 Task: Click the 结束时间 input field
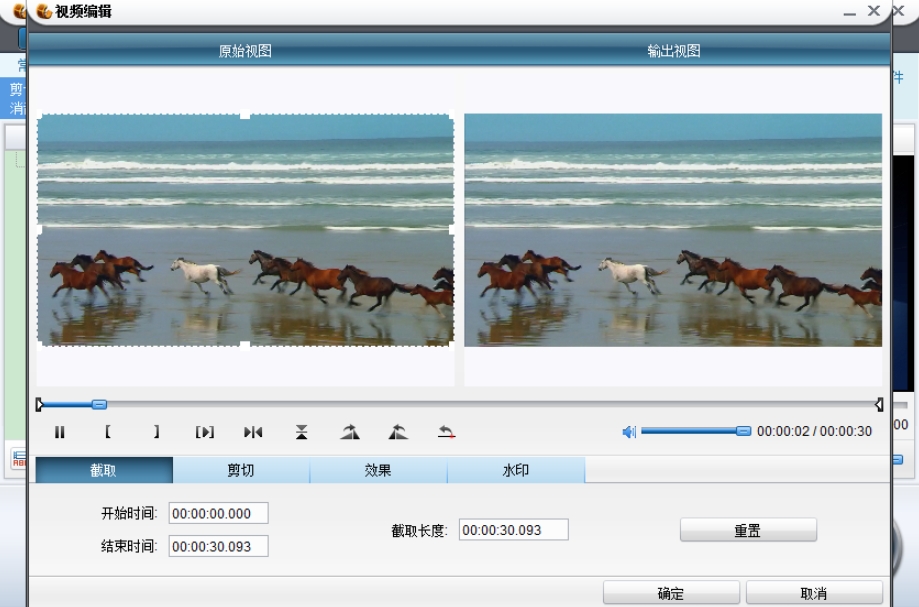[218, 546]
